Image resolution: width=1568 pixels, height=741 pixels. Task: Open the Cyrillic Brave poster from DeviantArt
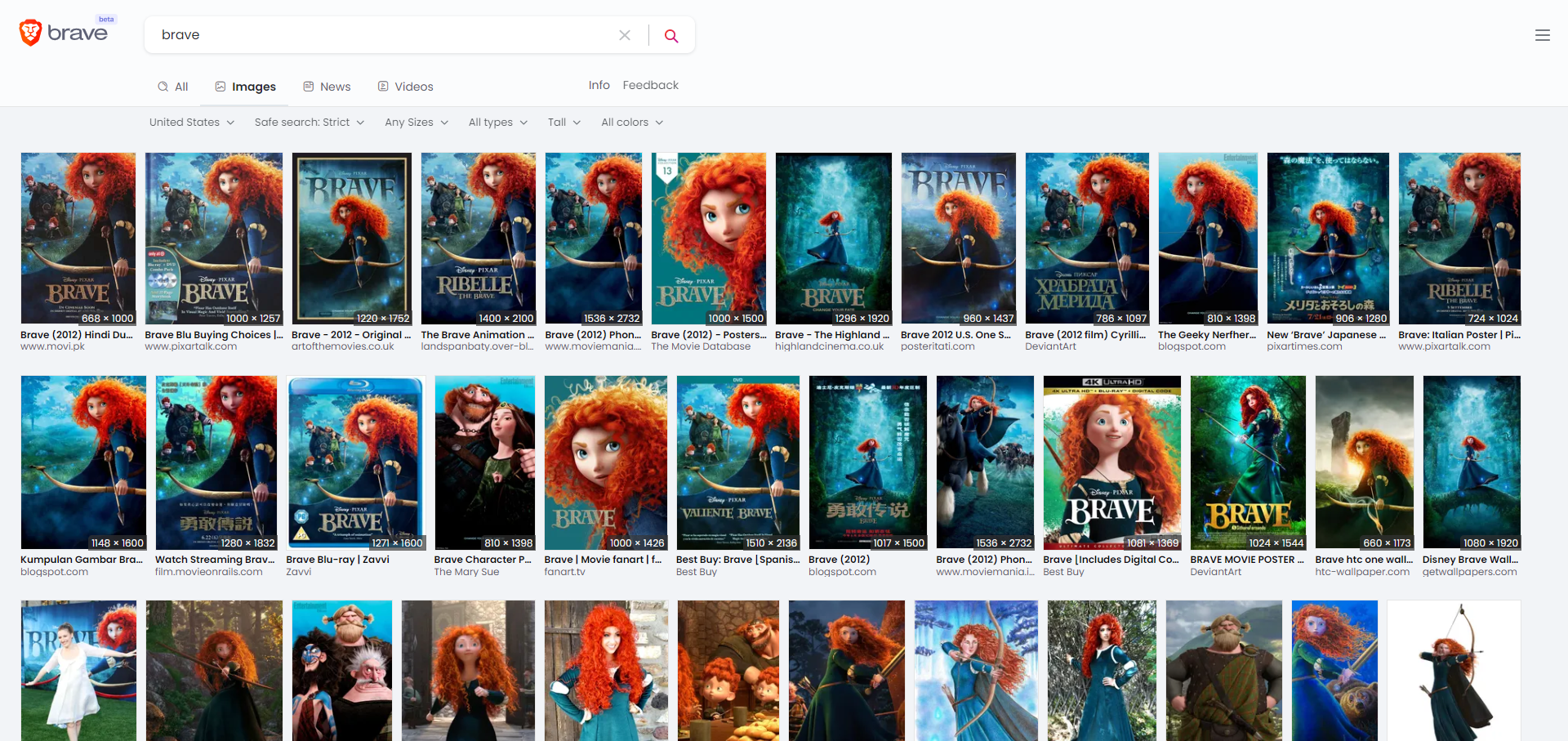[x=1087, y=239]
